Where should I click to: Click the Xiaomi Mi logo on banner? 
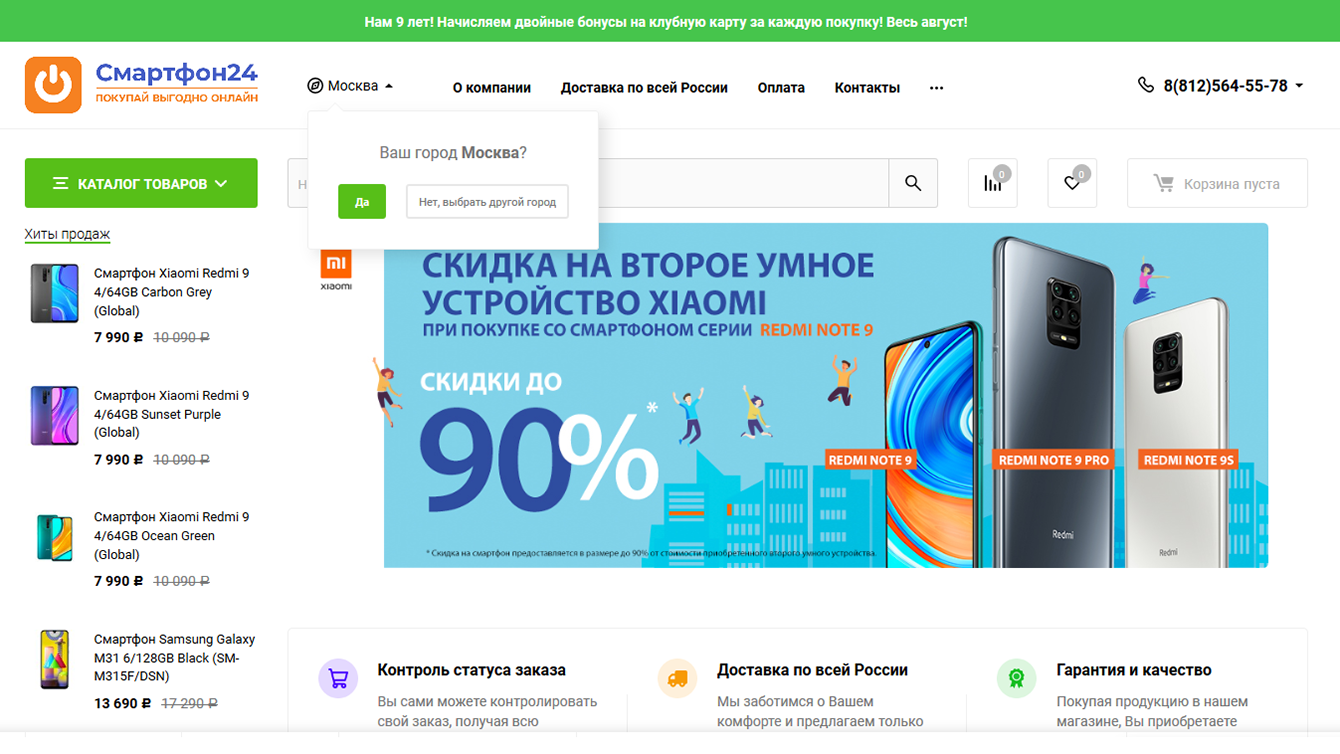tap(336, 270)
